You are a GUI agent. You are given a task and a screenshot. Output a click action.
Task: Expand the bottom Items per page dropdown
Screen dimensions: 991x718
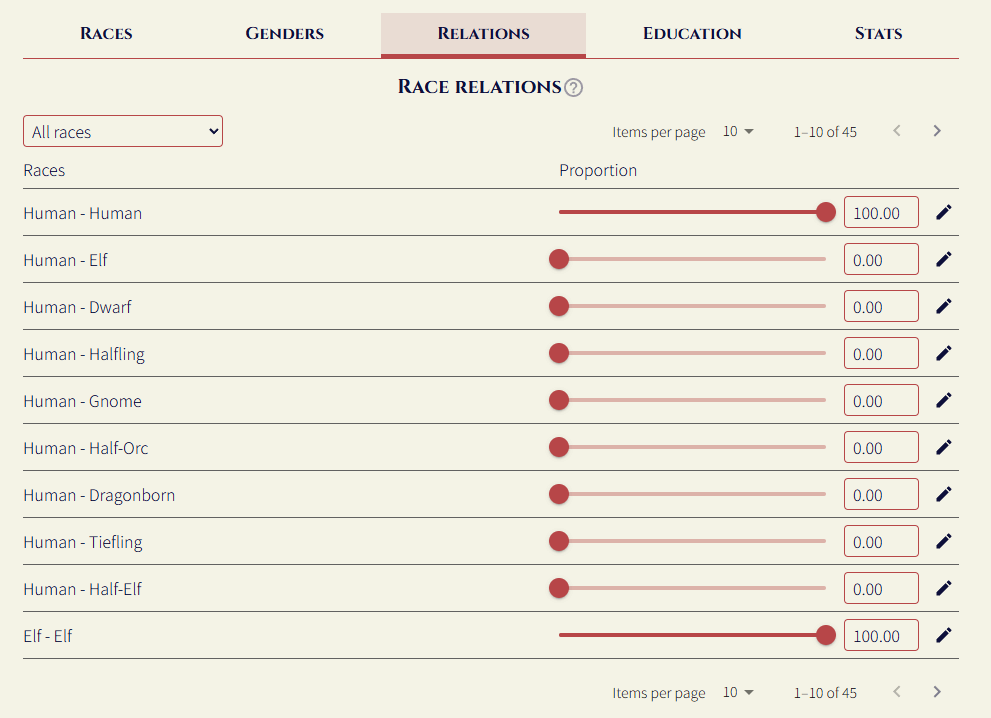pos(737,692)
